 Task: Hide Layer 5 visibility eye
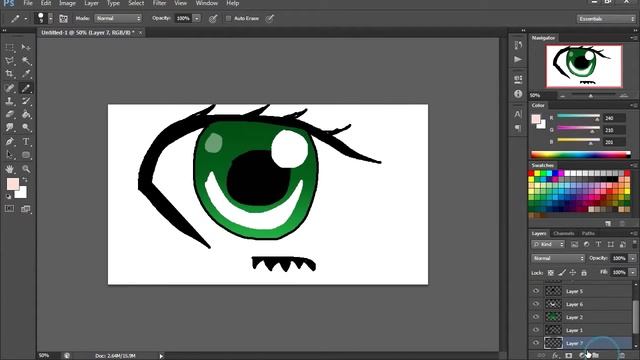[x=536, y=291]
